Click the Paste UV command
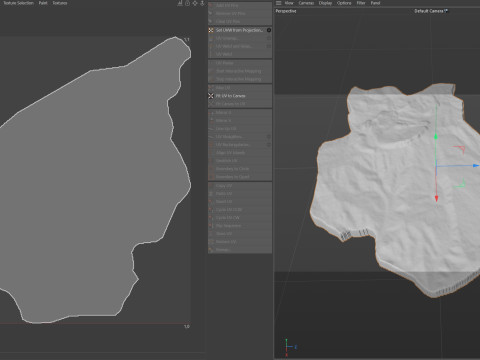Viewport: 480px width, 360px height. pyautogui.click(x=240, y=194)
